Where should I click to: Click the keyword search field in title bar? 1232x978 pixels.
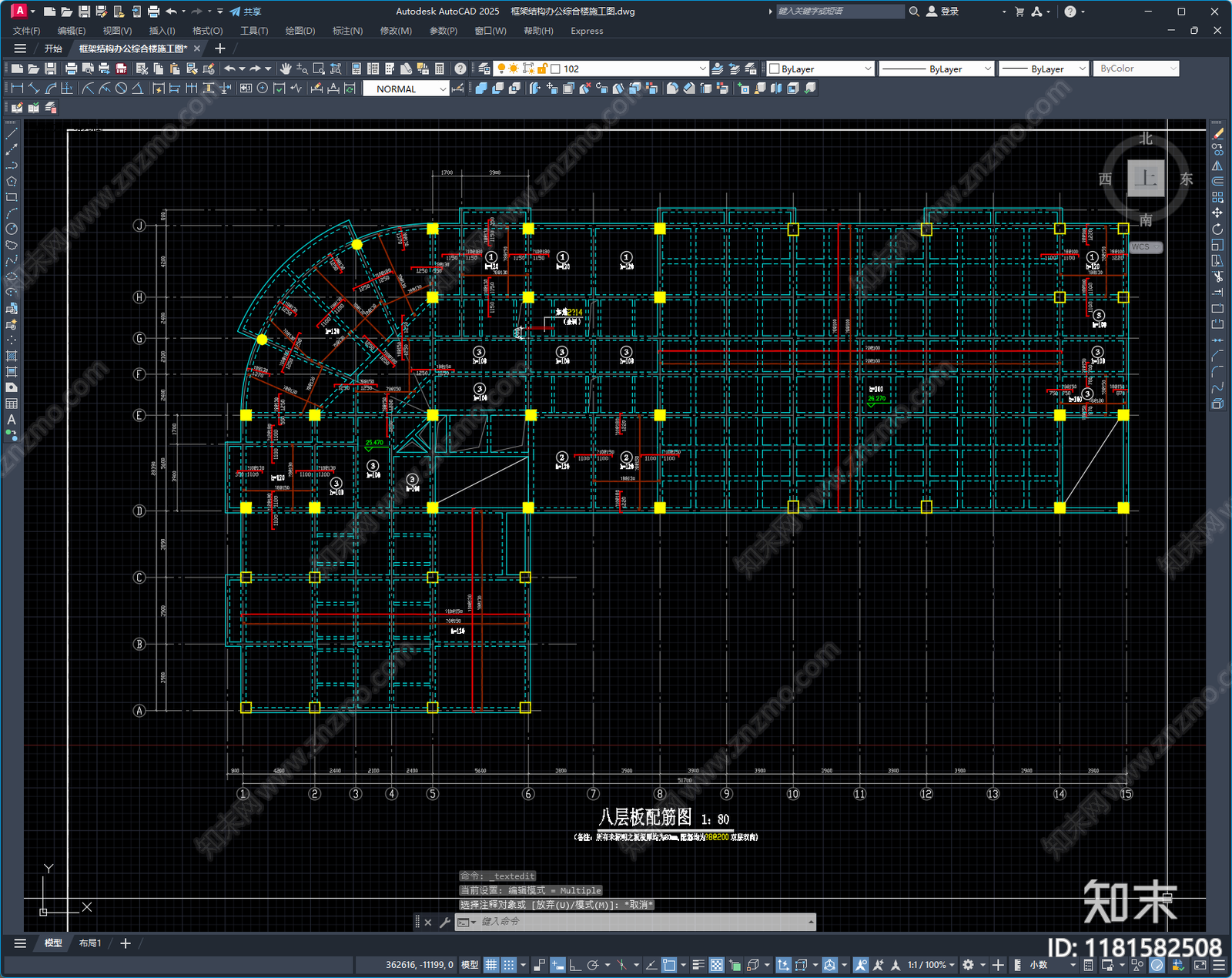click(839, 12)
